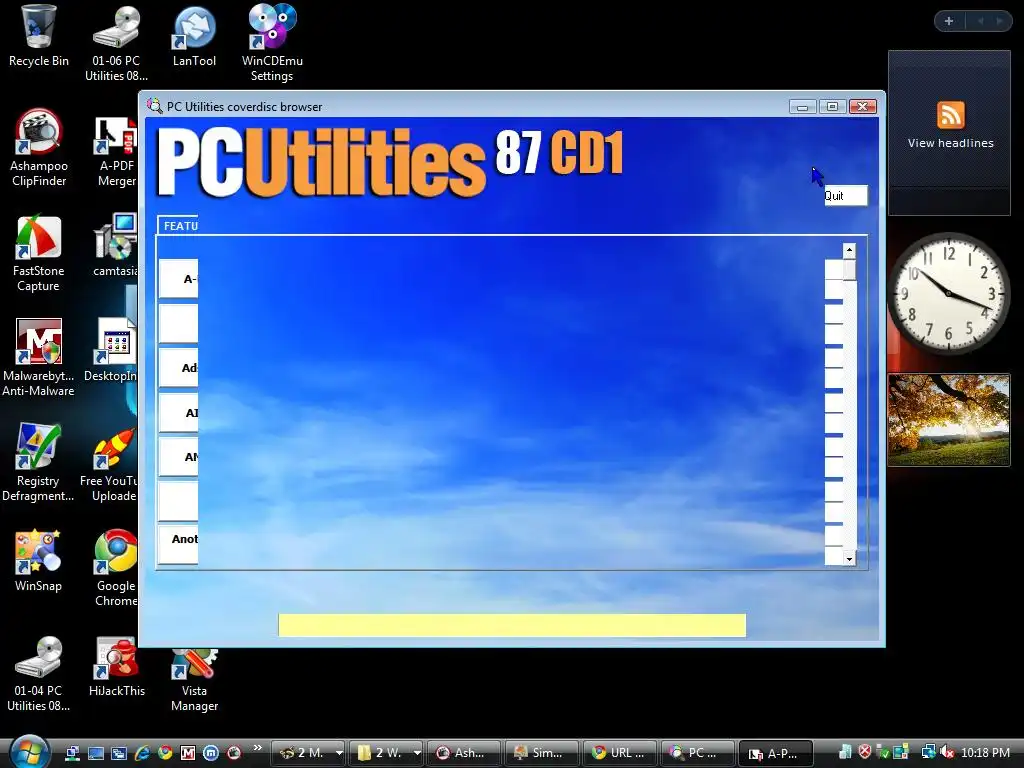Click the red M Quick Launch icon
The width and height of the screenshot is (1024, 768).
[x=187, y=753]
